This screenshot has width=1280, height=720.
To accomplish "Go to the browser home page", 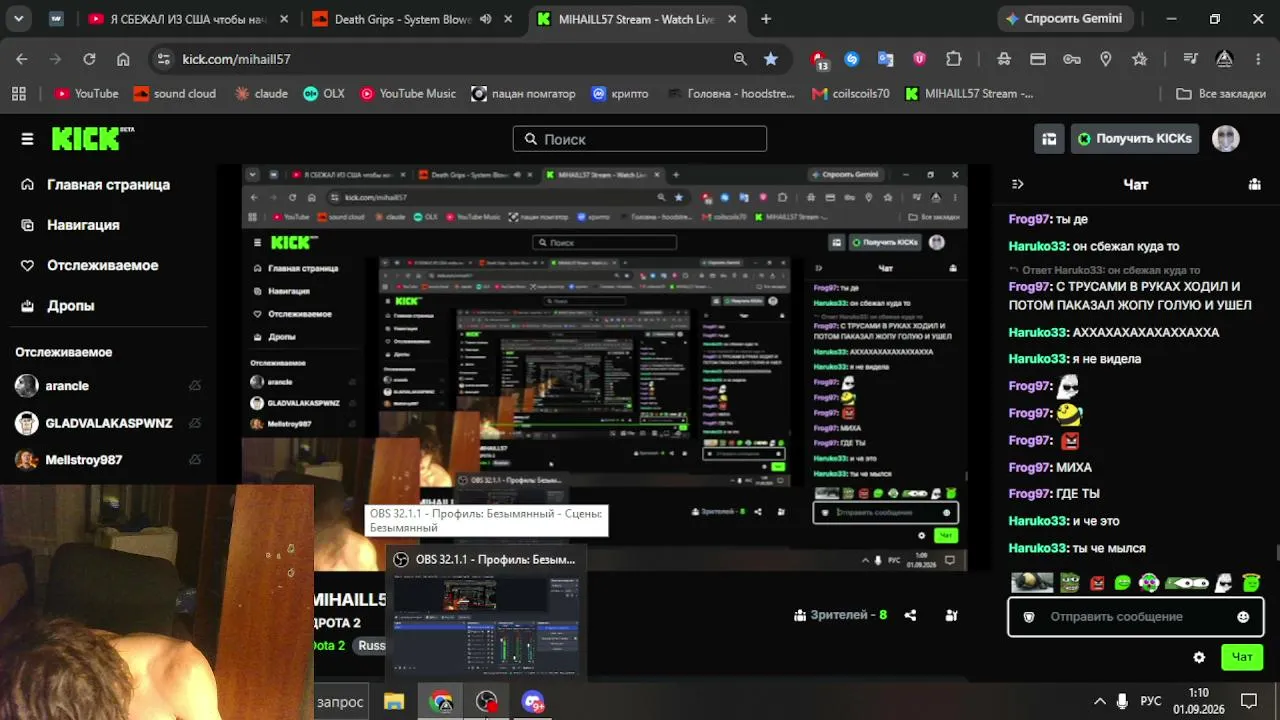I will (123, 59).
